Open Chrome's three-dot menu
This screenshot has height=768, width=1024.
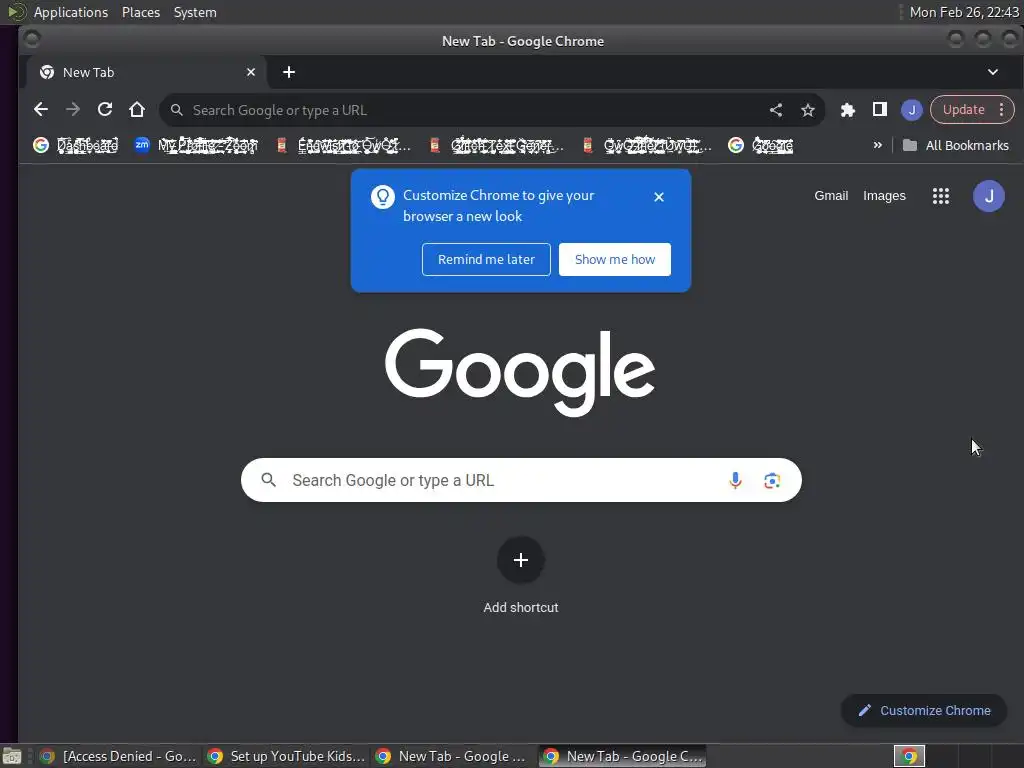(x=1001, y=110)
